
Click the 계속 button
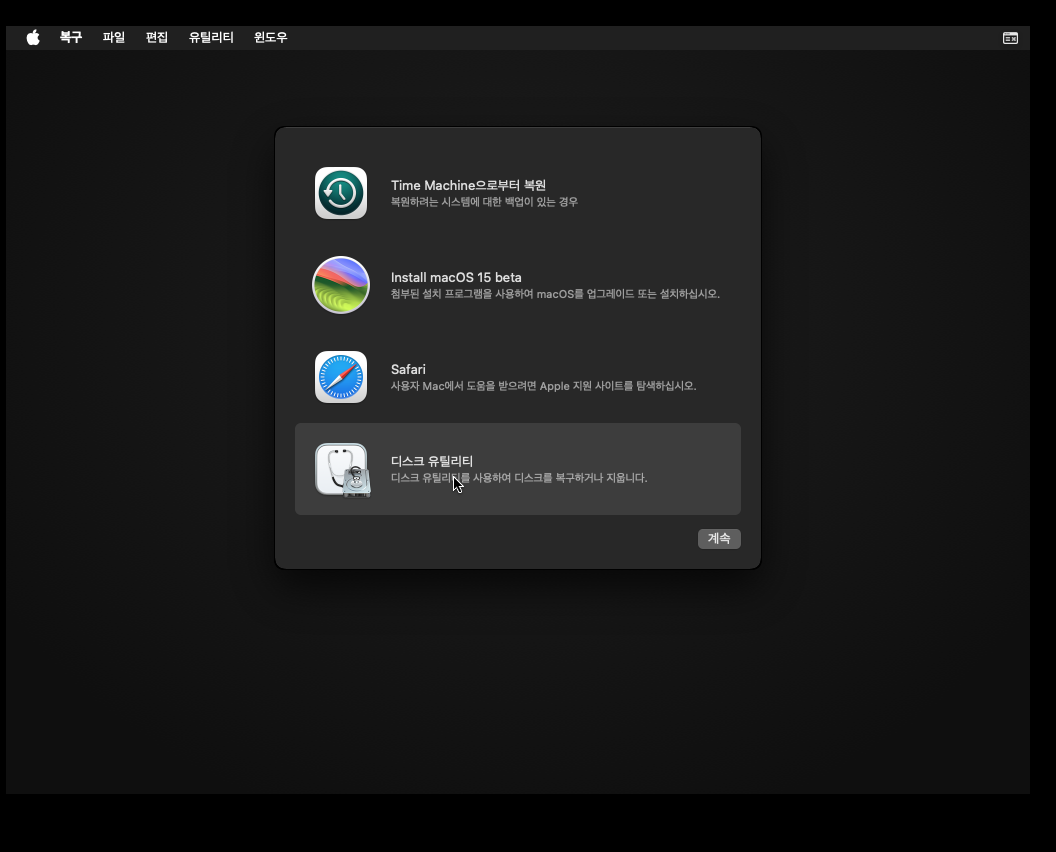pos(719,539)
